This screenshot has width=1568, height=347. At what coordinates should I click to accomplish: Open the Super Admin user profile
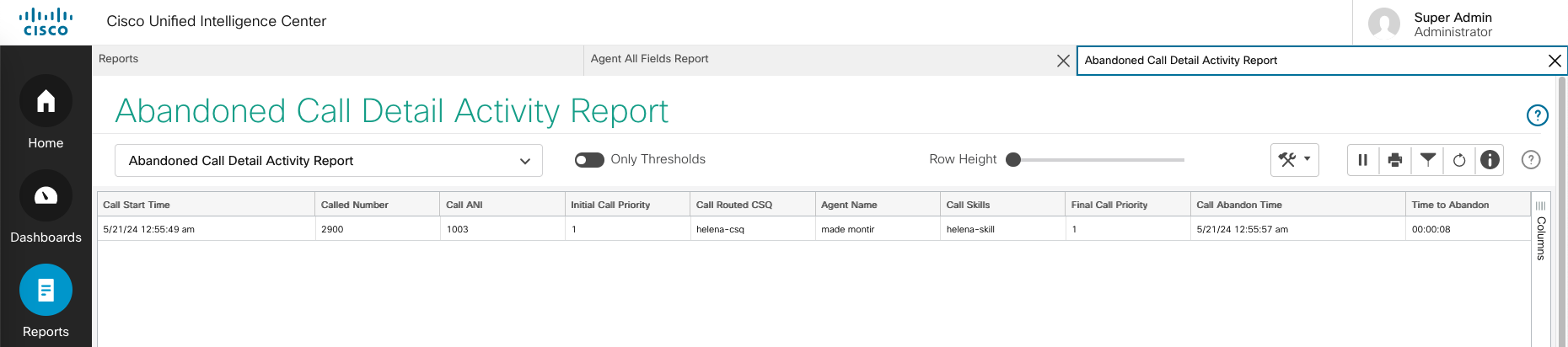pos(1453,24)
